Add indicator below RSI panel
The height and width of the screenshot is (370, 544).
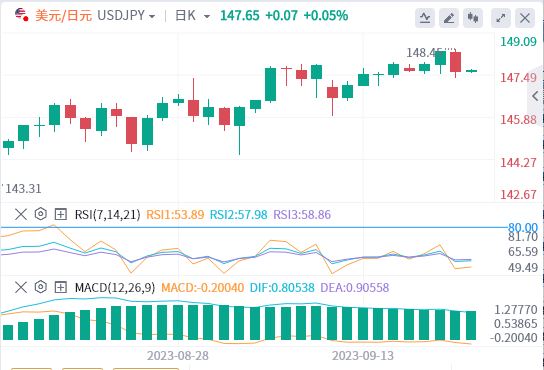[61, 214]
